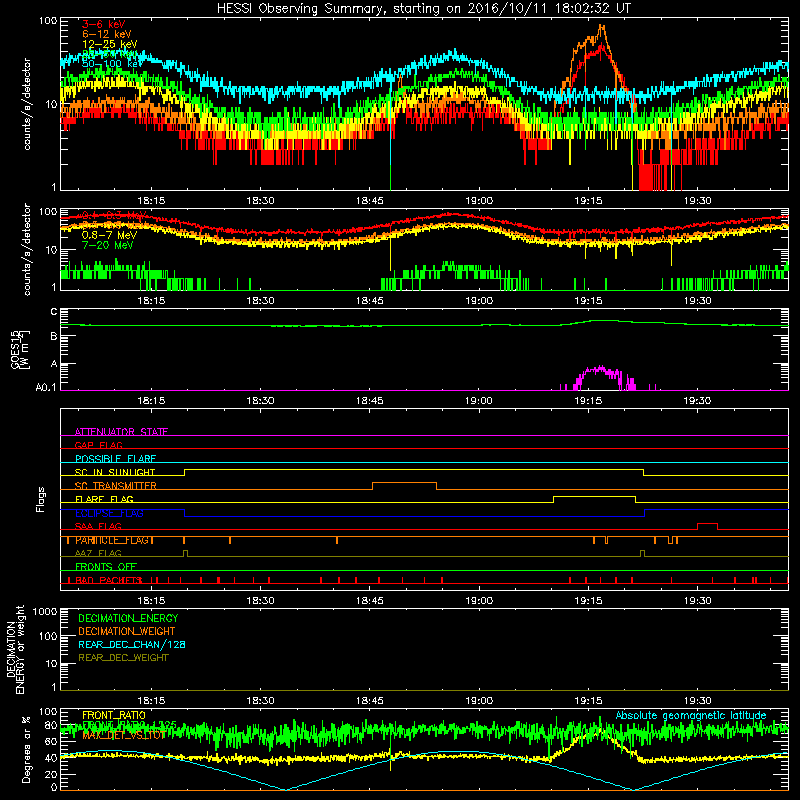800x800 pixels.
Task: Select the SC_IN_SUNLIGHT label
Action: tap(115, 472)
